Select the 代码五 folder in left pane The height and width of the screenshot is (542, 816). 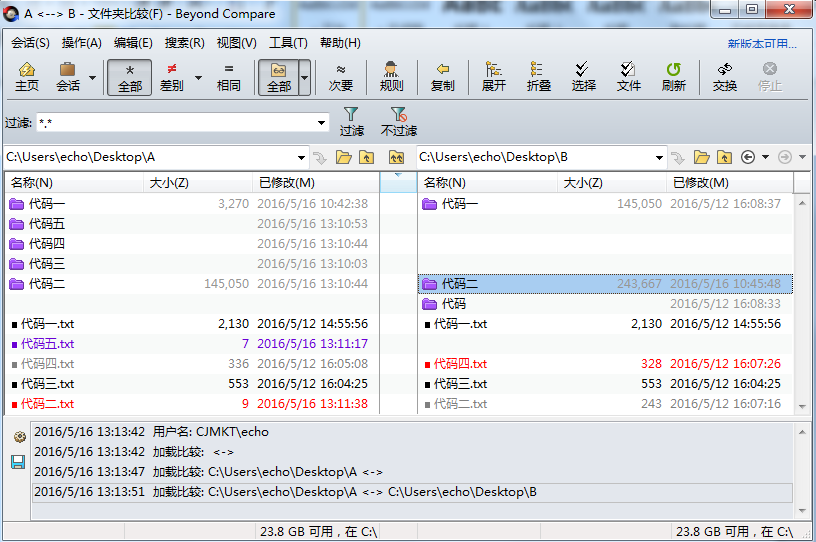pyautogui.click(x=192, y=224)
